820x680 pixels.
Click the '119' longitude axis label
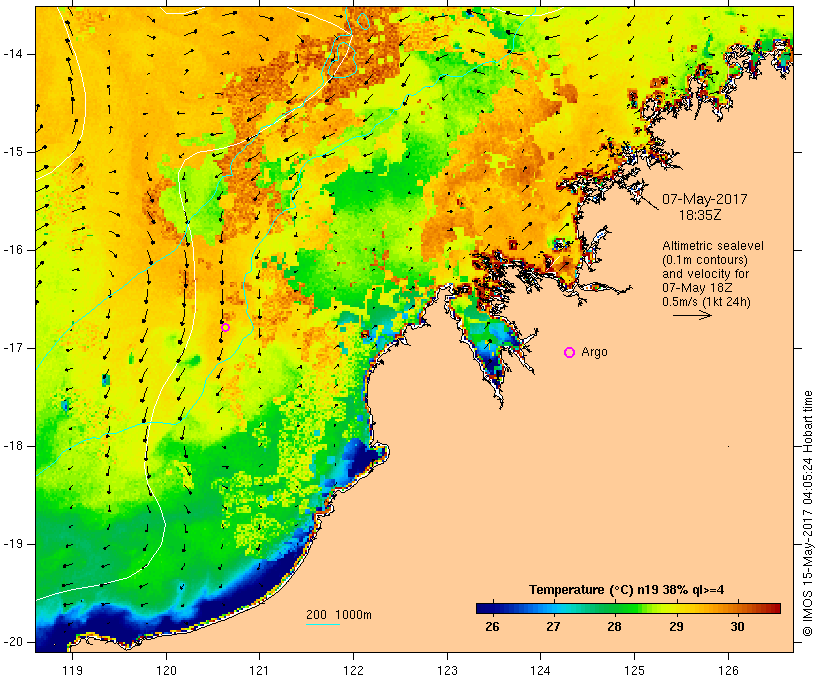tap(72, 670)
